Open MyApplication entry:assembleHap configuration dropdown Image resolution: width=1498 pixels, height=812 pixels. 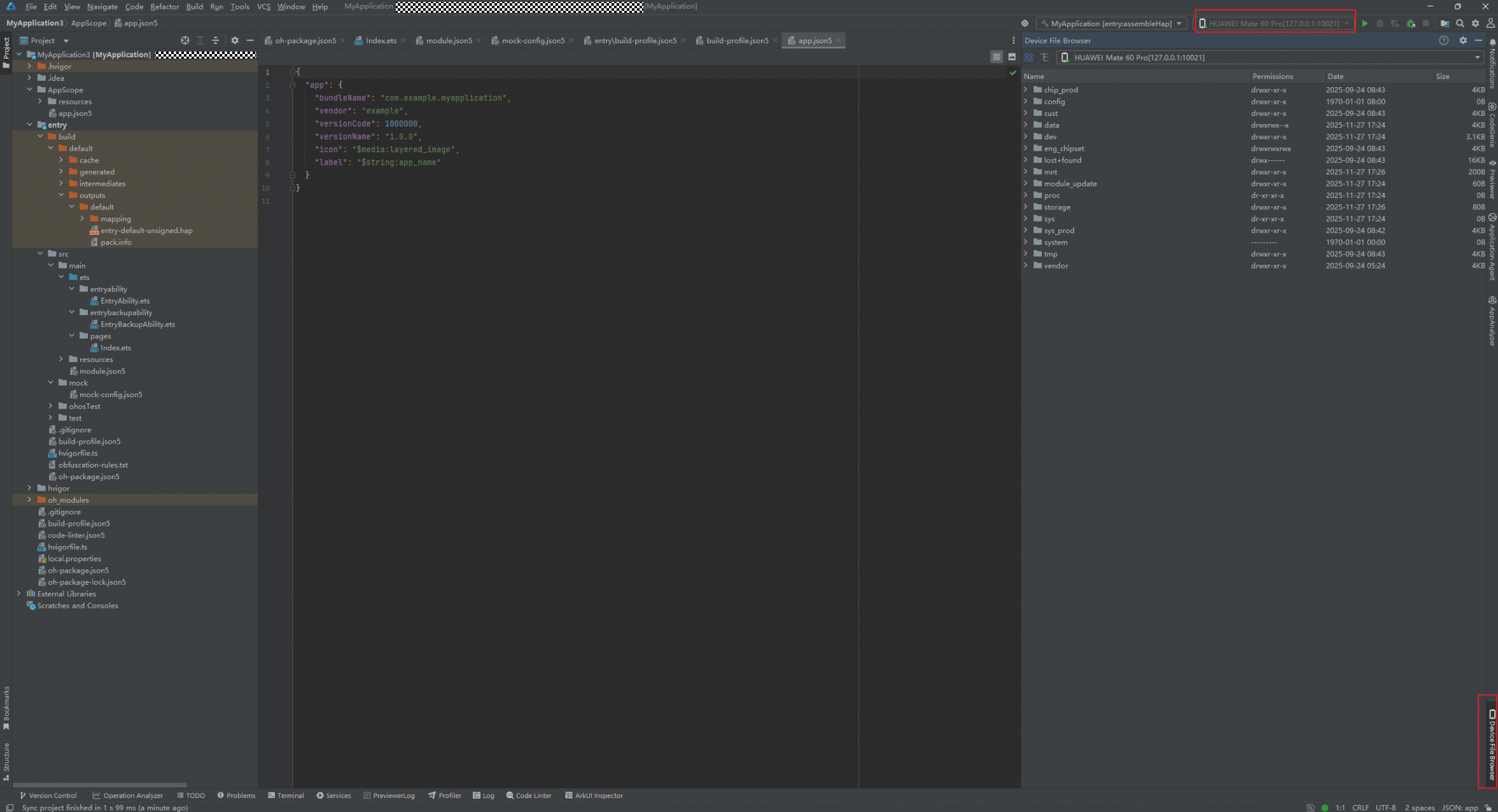pos(1111,24)
